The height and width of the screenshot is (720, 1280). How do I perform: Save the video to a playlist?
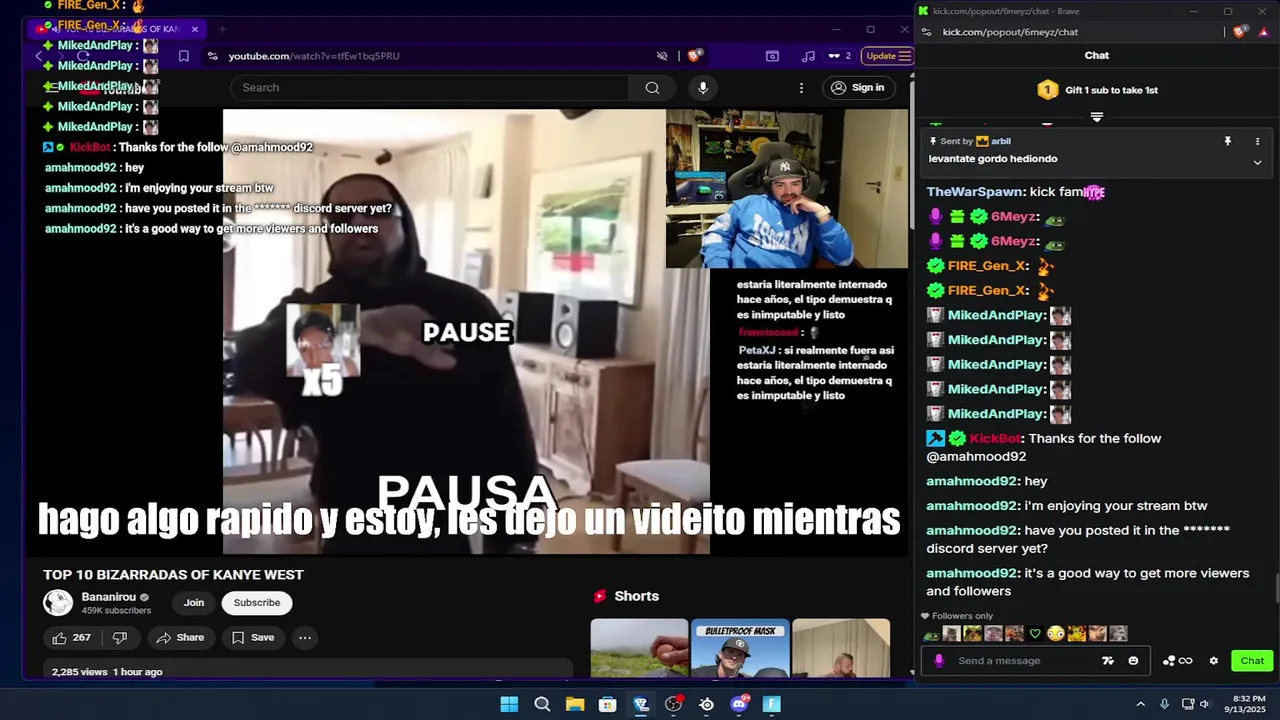click(252, 638)
